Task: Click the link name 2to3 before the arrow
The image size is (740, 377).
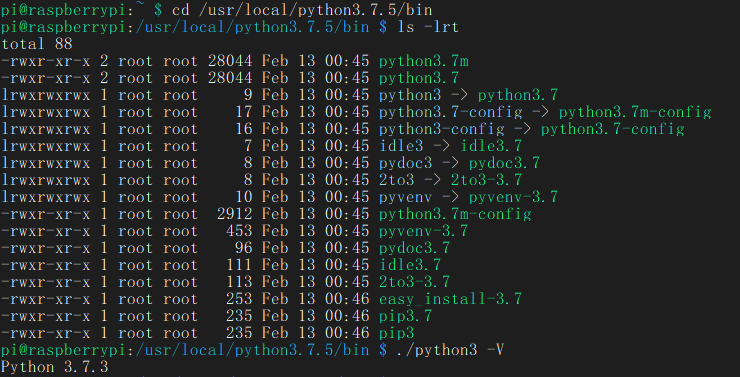Action: (x=396, y=180)
